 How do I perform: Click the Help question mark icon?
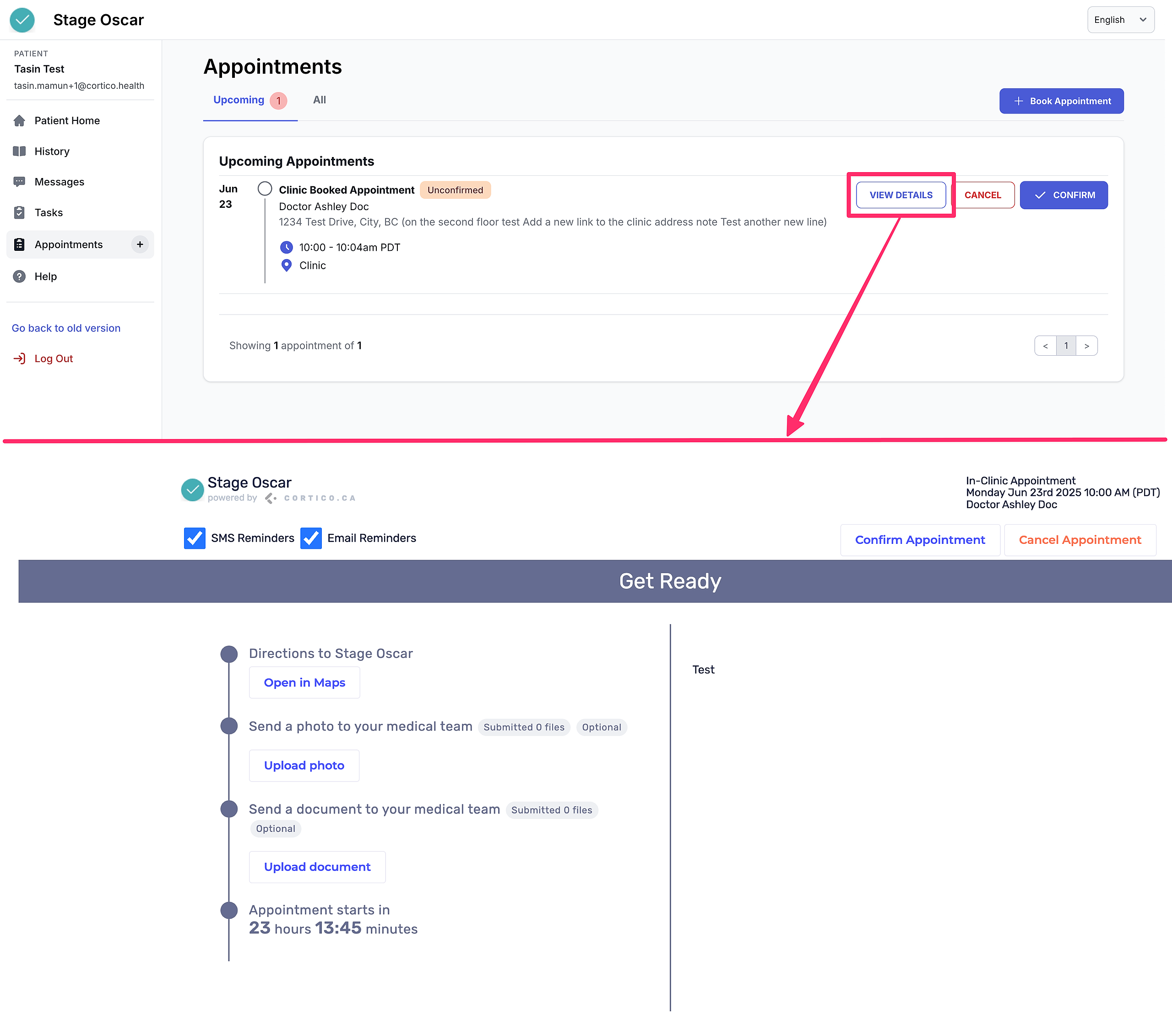[20, 277]
